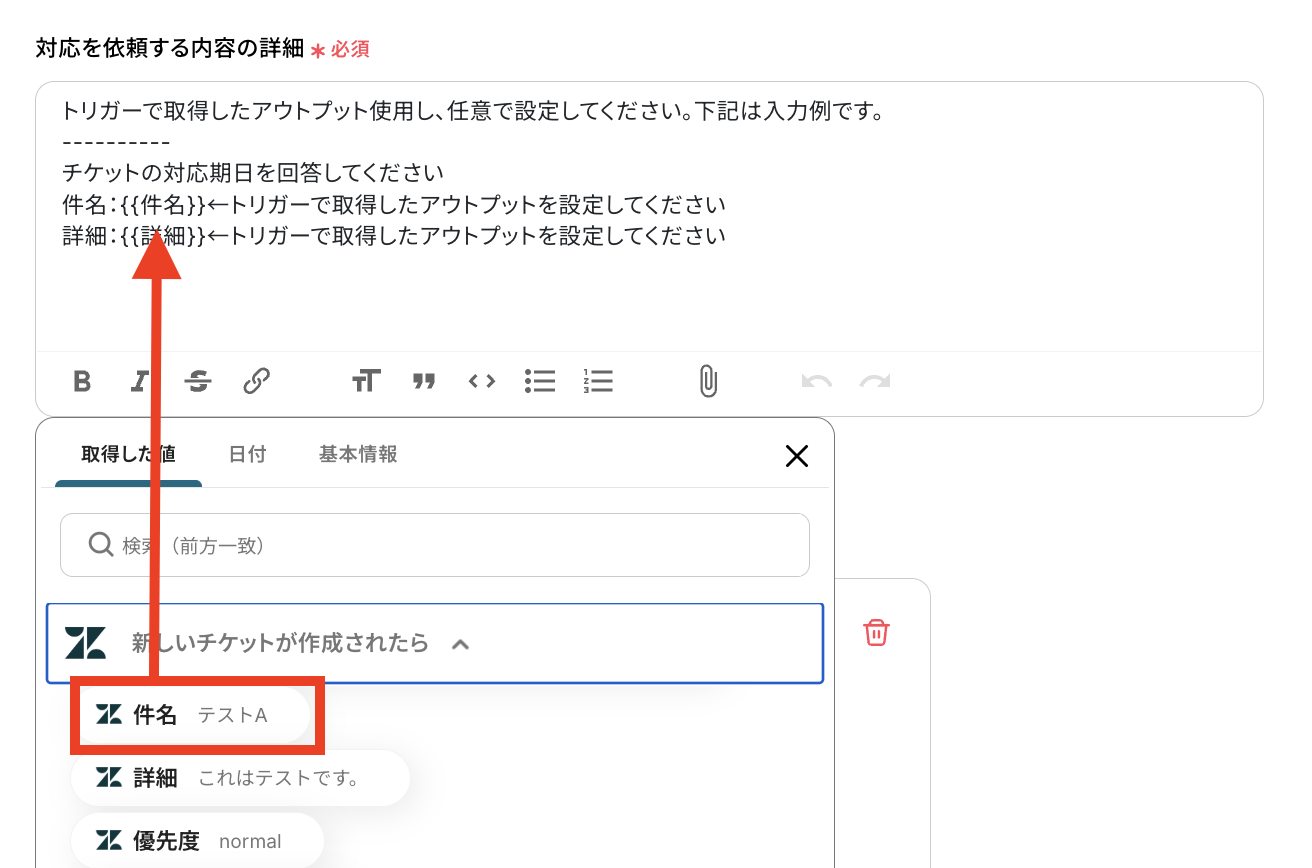Click the text size heading icon
Screen dimensions: 1312x868
coord(366,381)
